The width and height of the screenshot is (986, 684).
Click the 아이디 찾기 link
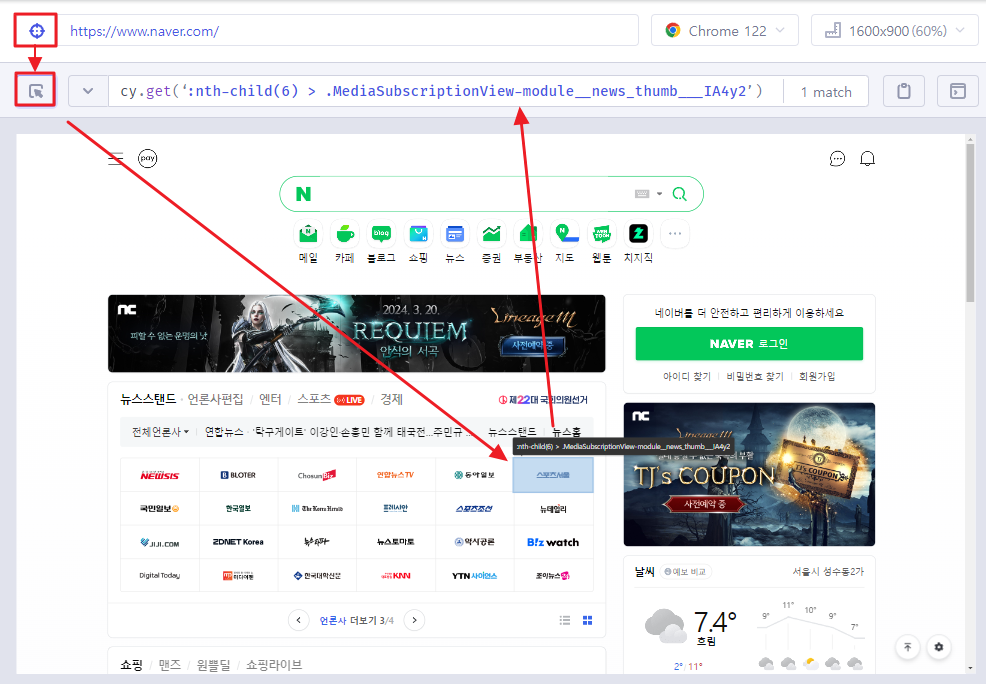click(x=687, y=376)
